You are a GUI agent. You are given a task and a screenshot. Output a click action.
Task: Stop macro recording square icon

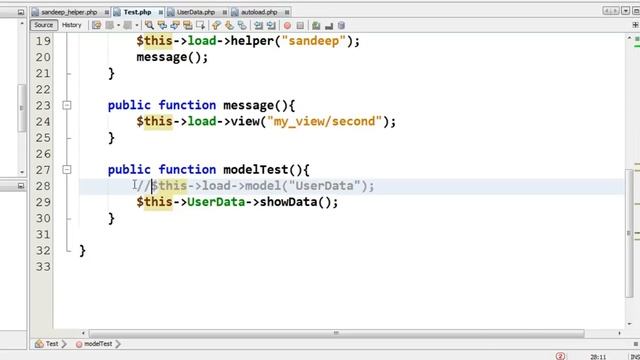[x=300, y=25]
